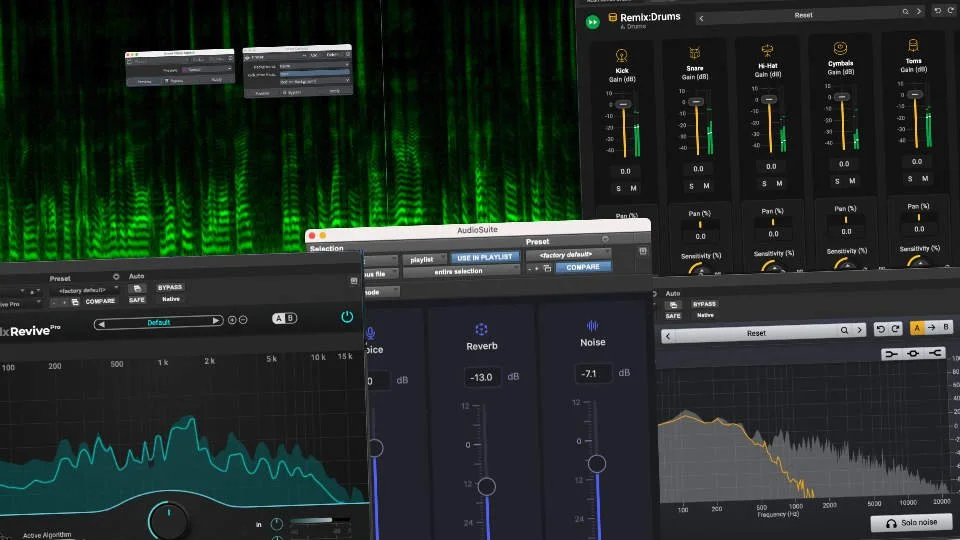Click the Snare drum icon
The height and width of the screenshot is (540, 960).
pos(694,54)
